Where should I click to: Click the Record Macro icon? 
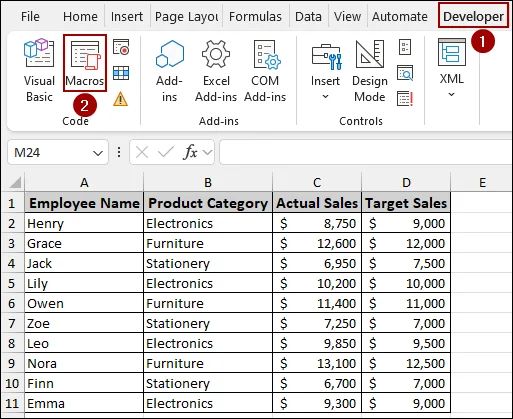121,47
